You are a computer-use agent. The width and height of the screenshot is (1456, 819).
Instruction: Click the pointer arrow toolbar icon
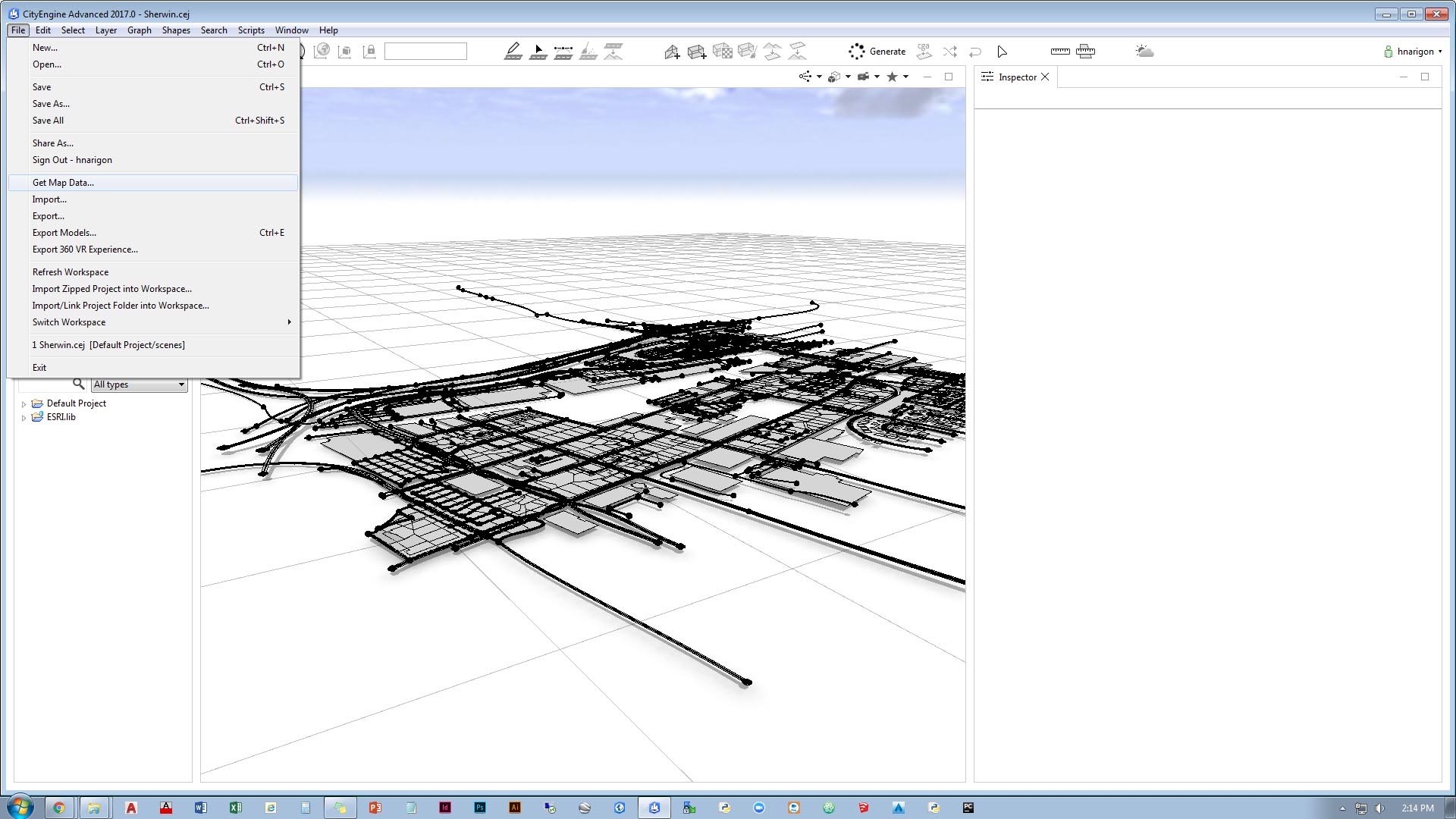coord(1002,52)
